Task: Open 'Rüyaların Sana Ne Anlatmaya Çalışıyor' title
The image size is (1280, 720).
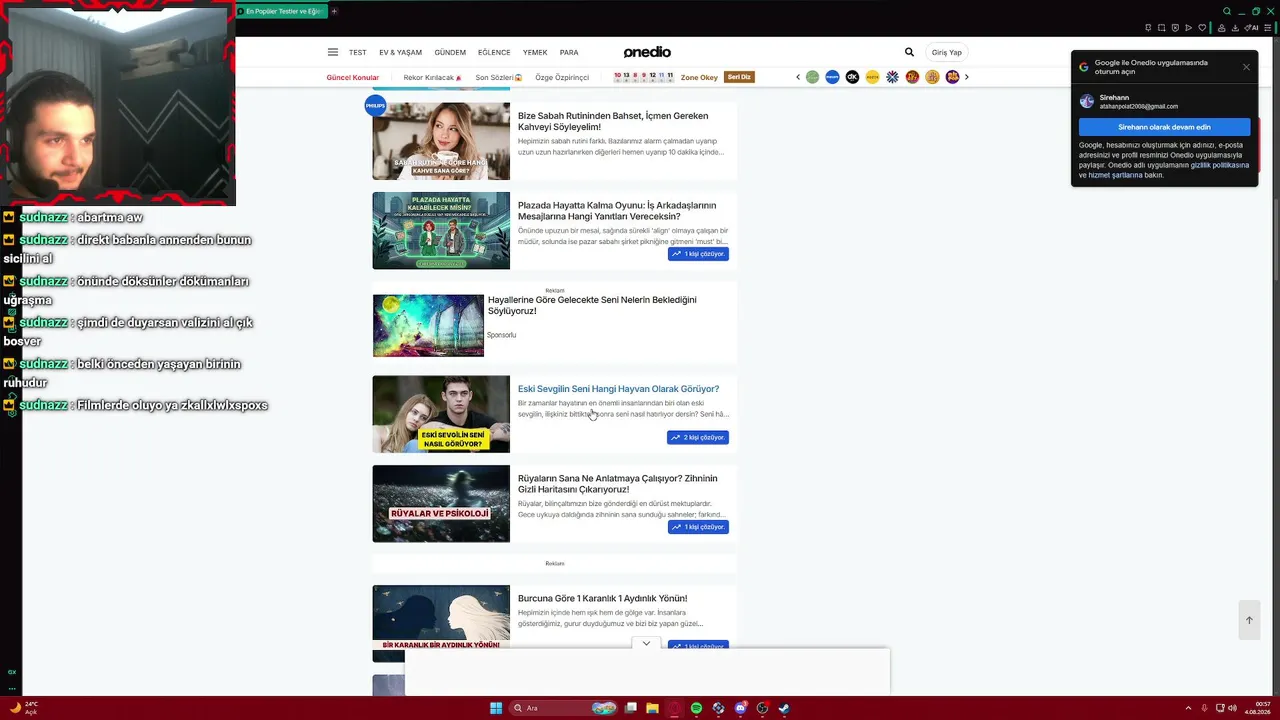Action: pyautogui.click(x=617, y=484)
